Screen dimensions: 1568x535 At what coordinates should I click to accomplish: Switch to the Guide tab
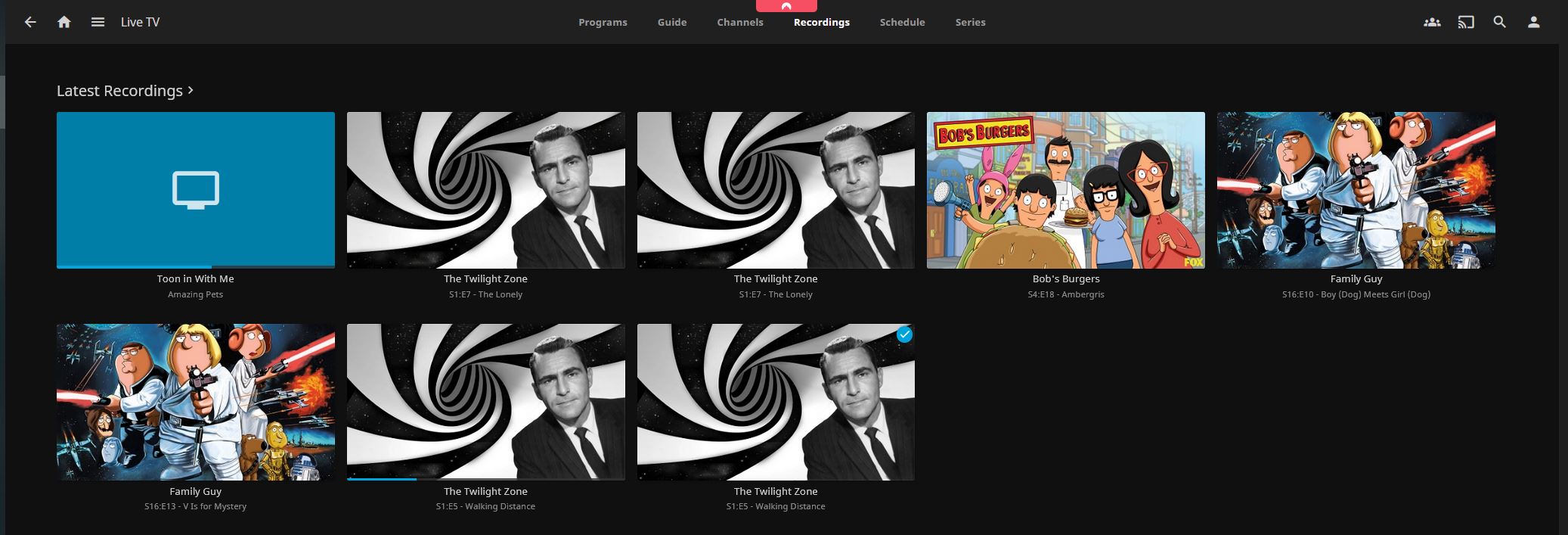671,22
